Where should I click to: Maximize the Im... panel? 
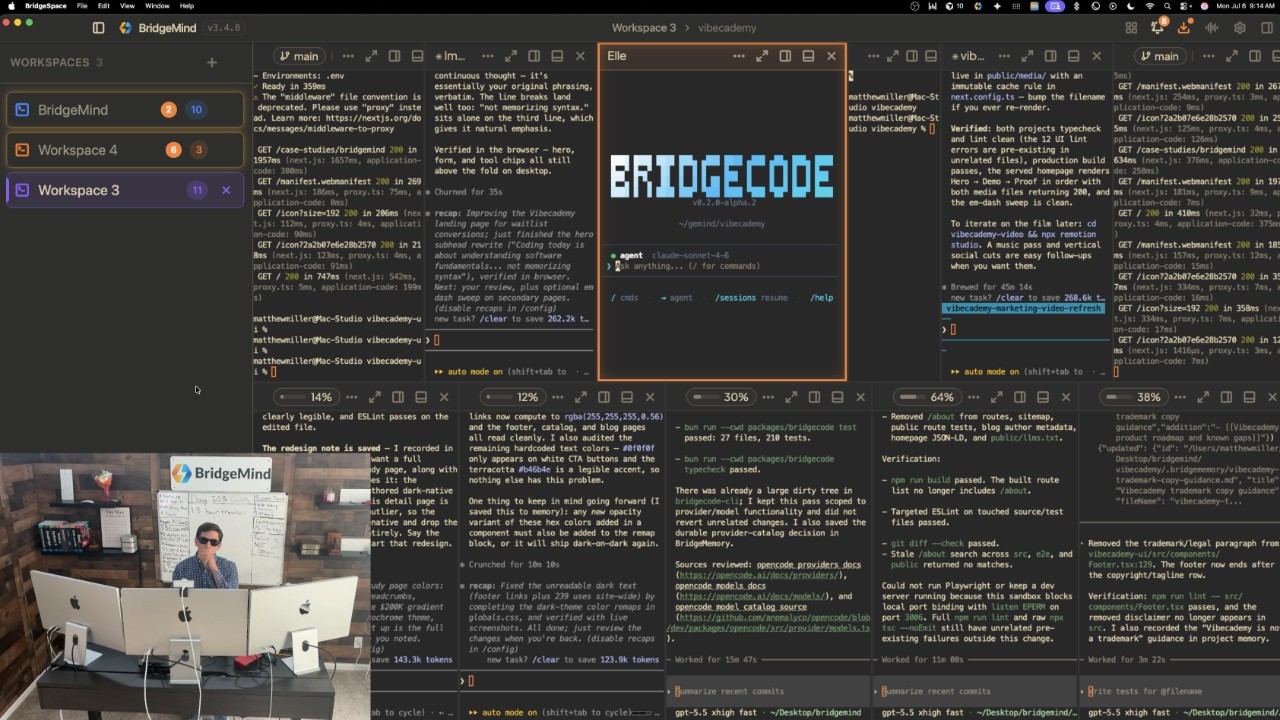511,56
